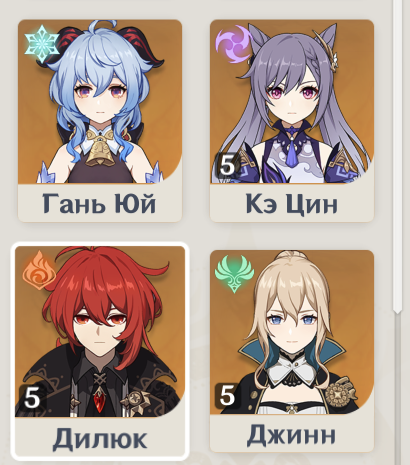This screenshot has height=465, width=410.
Task: Click the number 5 badge on Джинн card
Action: coord(227,396)
